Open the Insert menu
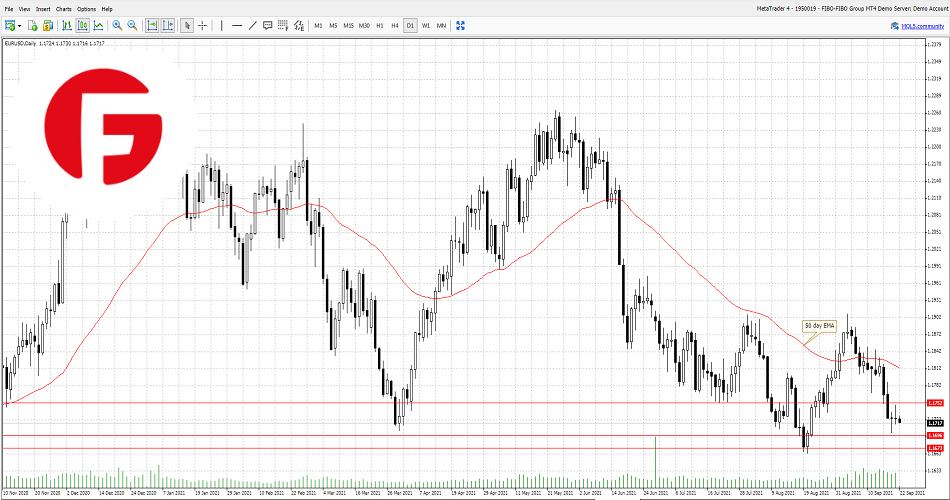The image size is (950, 500). pyautogui.click(x=43, y=8)
